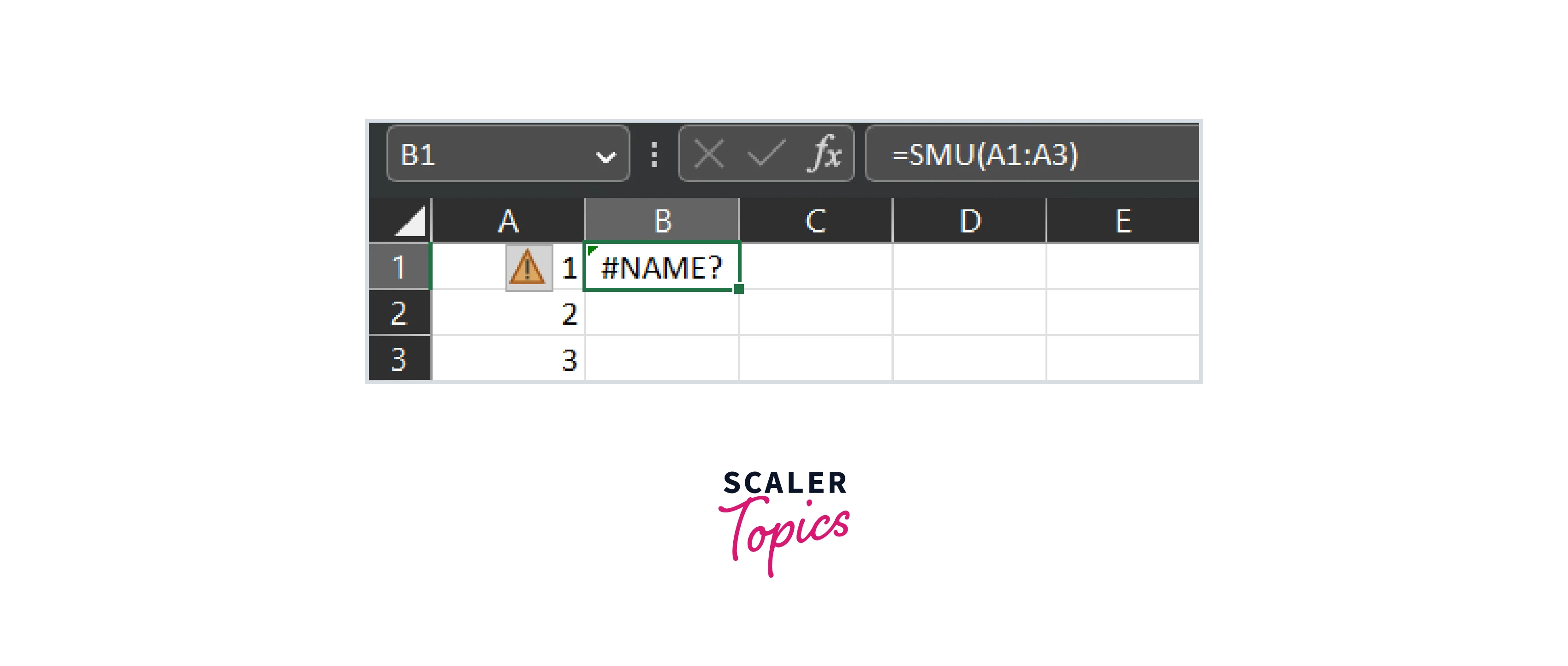Click the three-dot formula bar resize handle

pos(654,155)
